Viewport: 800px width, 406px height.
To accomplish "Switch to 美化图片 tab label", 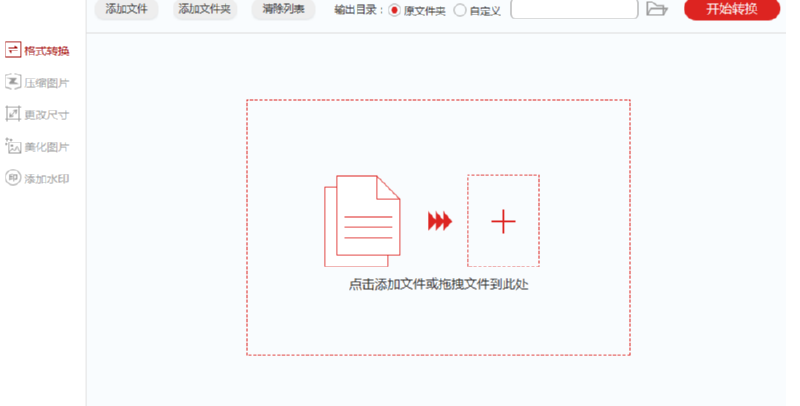I will click(x=46, y=147).
